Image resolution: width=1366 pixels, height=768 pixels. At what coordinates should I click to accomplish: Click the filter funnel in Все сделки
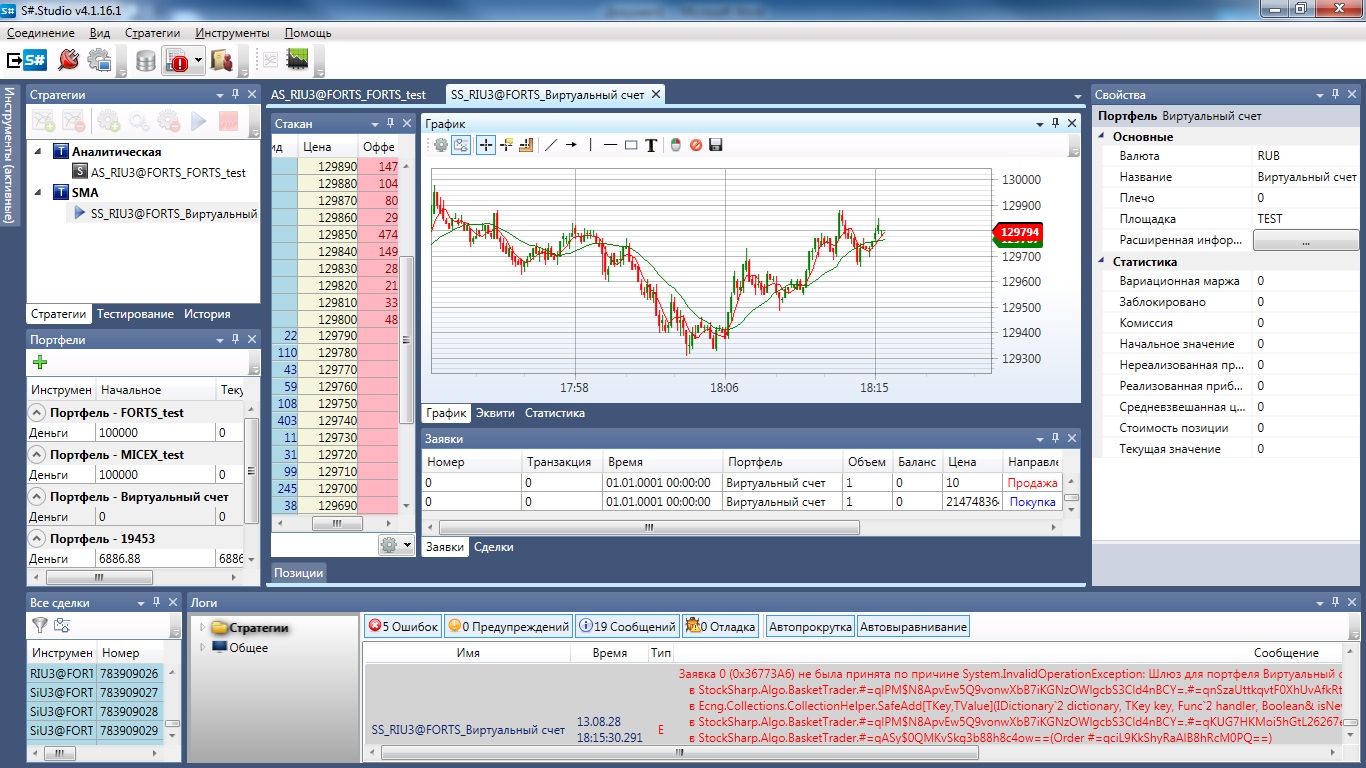pos(40,625)
